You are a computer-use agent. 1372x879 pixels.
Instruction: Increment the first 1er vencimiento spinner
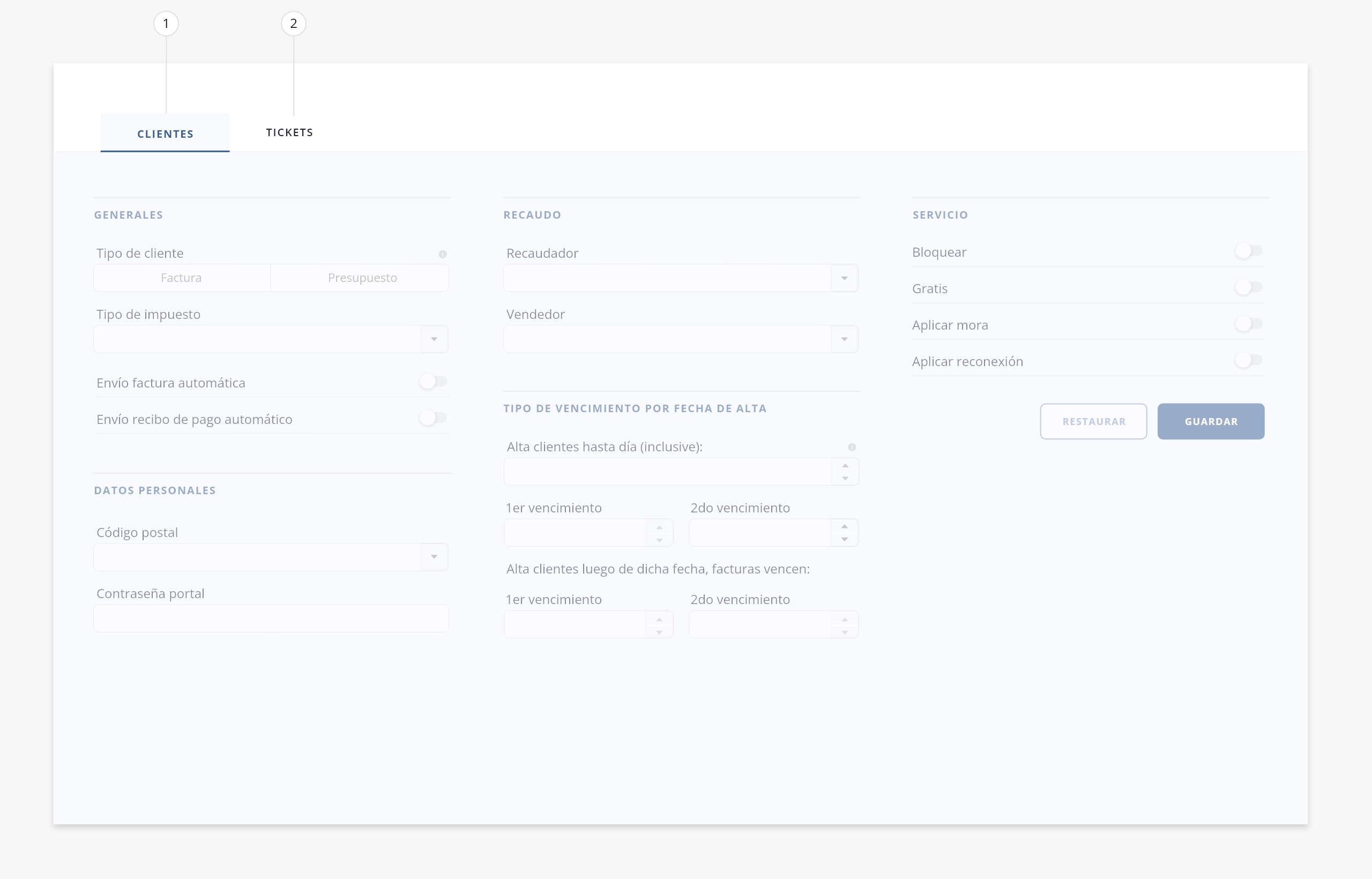tap(659, 526)
